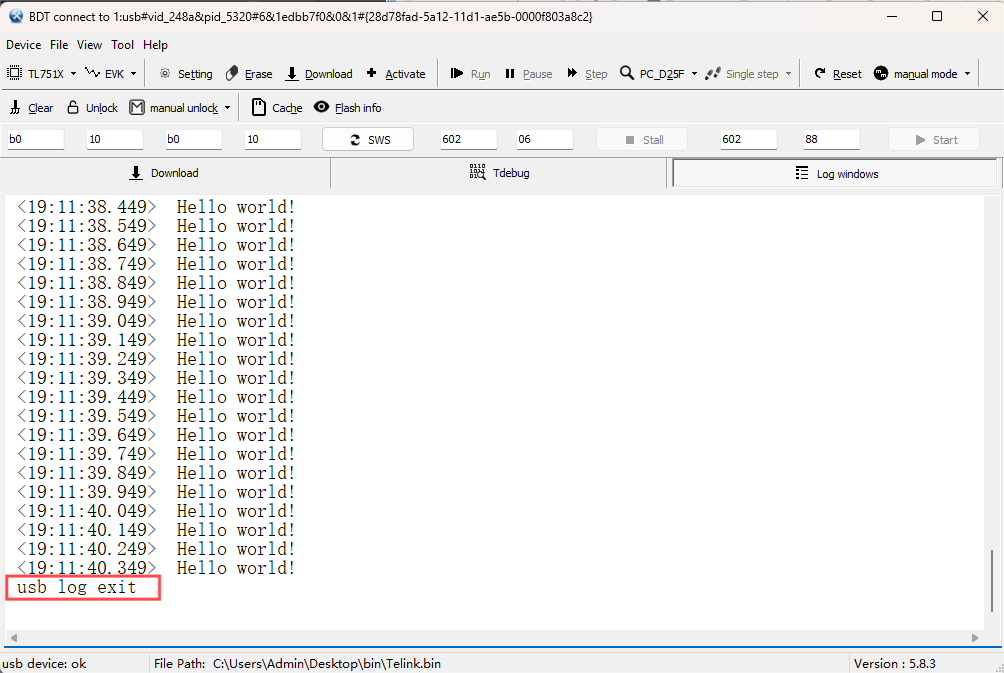The width and height of the screenshot is (1004, 673).
Task: Switch to the Download tab
Action: 165,173
